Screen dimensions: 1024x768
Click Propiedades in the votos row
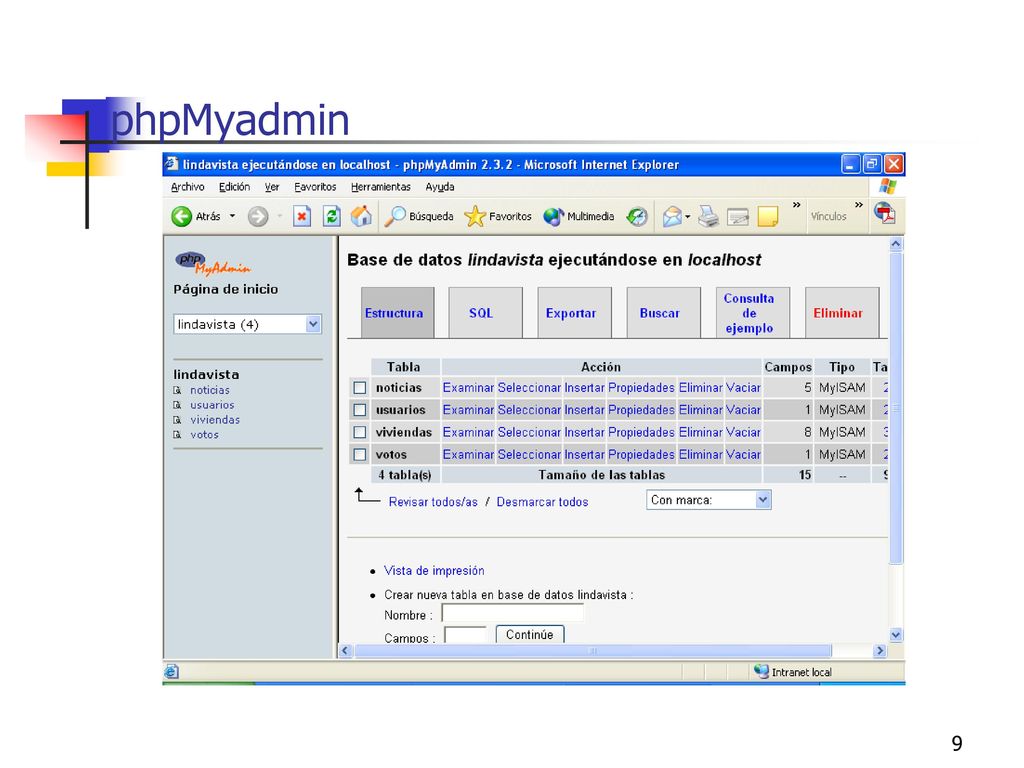coord(641,455)
